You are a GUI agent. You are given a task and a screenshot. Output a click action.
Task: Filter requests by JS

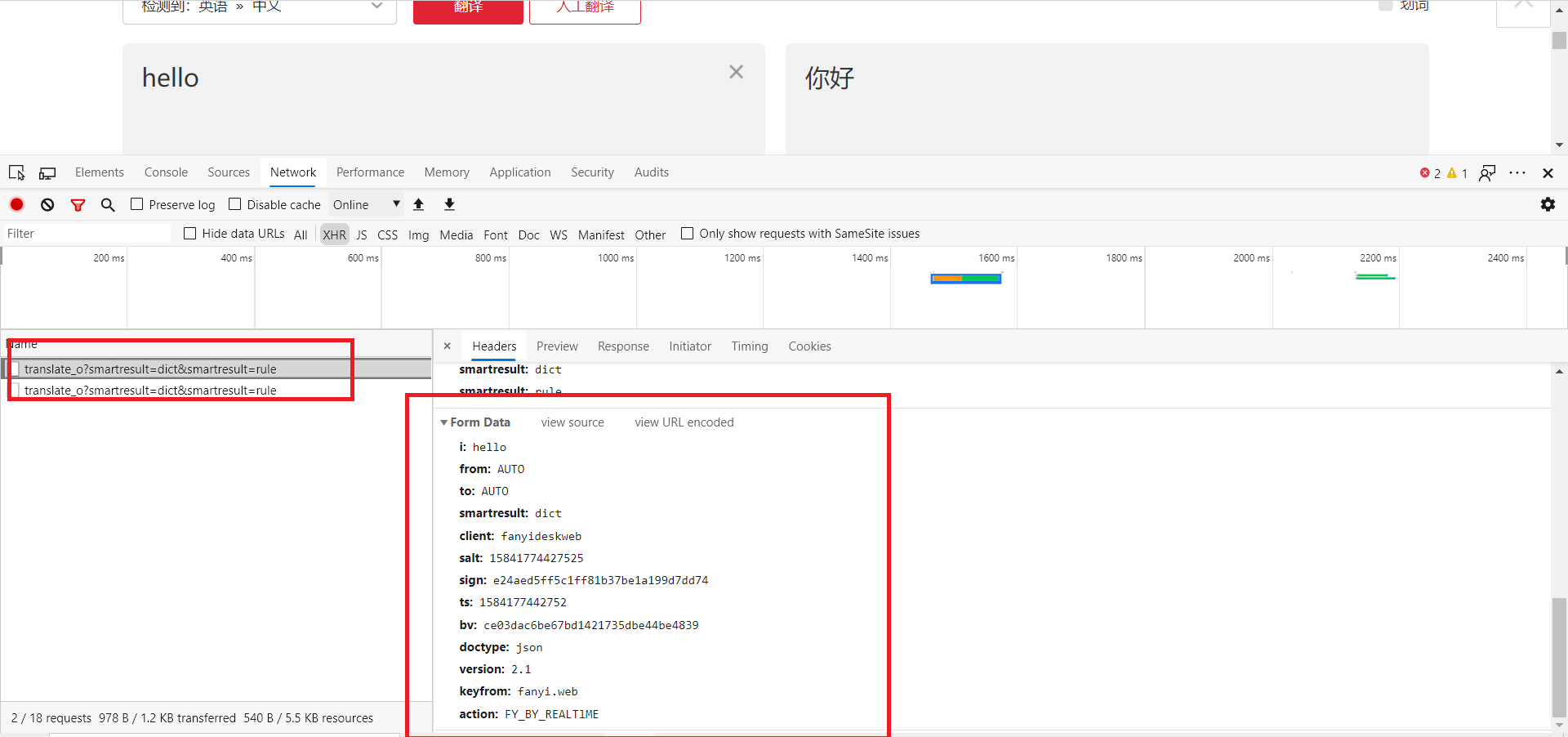(362, 234)
